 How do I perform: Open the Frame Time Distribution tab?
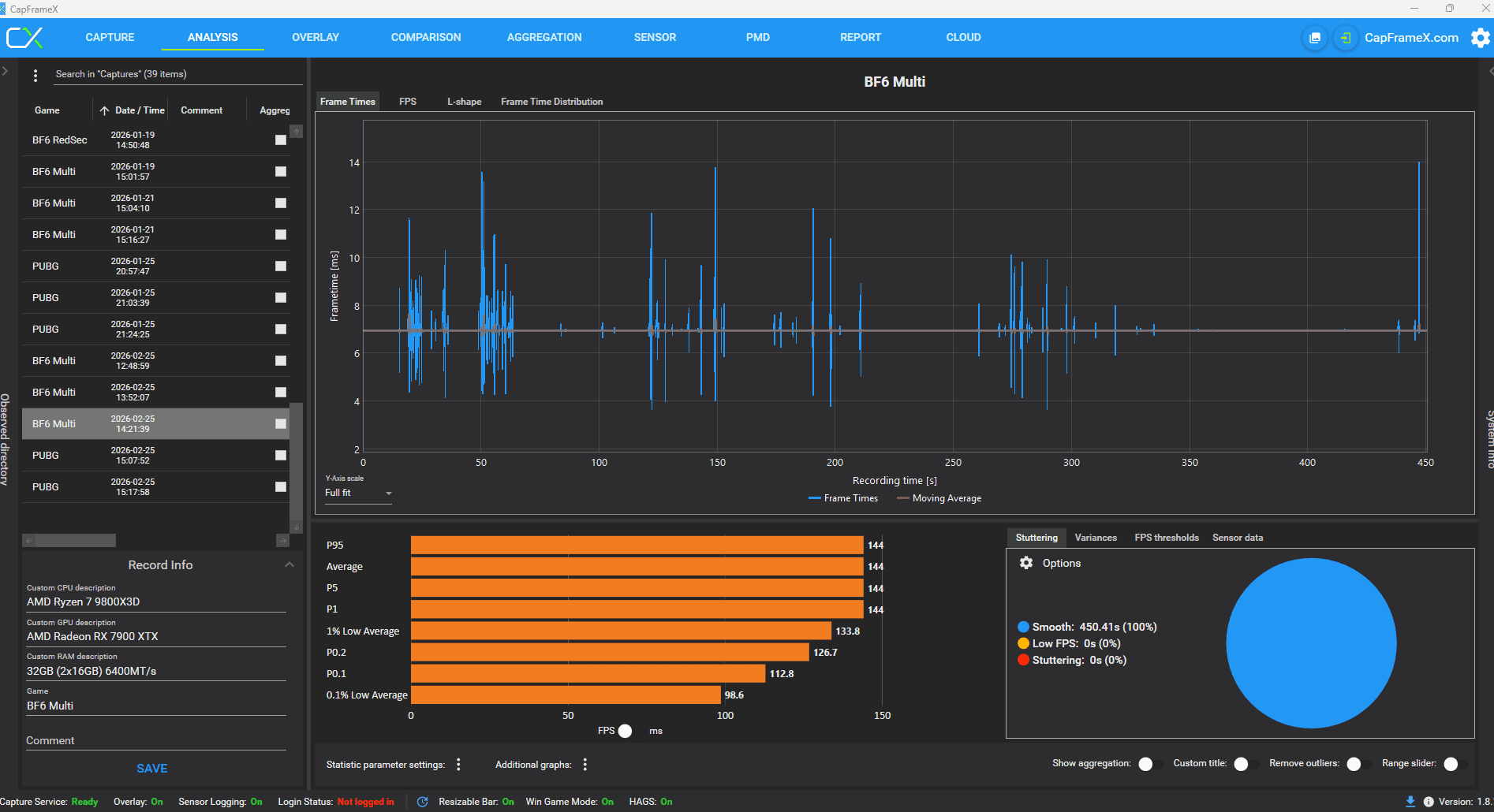551,102
